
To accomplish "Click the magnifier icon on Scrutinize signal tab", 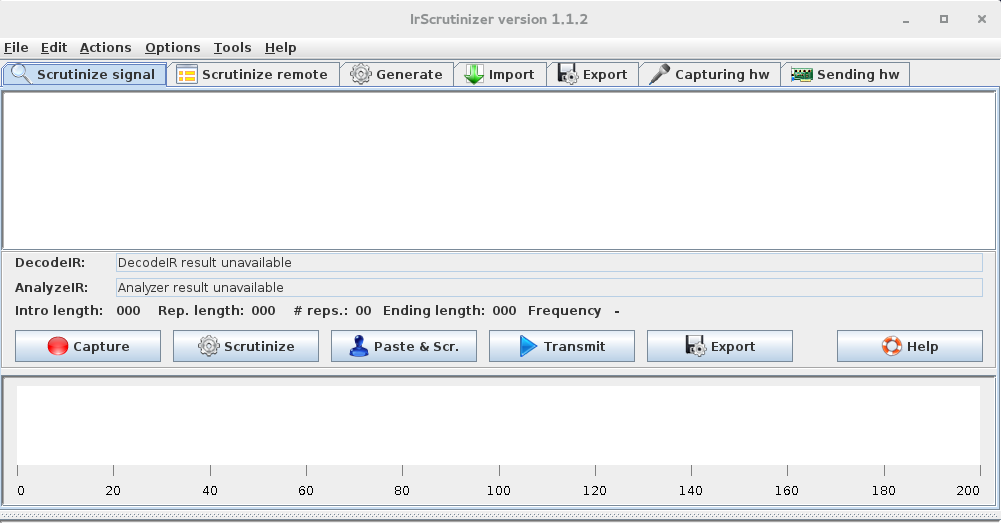I will [x=20, y=74].
